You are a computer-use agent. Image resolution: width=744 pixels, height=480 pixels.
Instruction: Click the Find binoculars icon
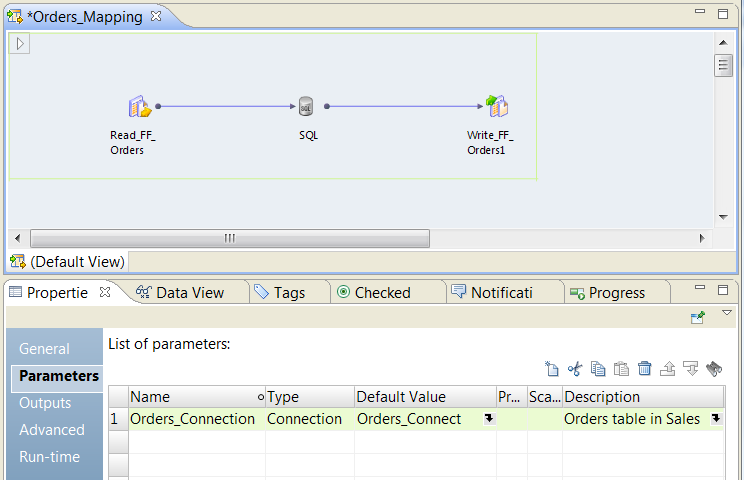714,369
